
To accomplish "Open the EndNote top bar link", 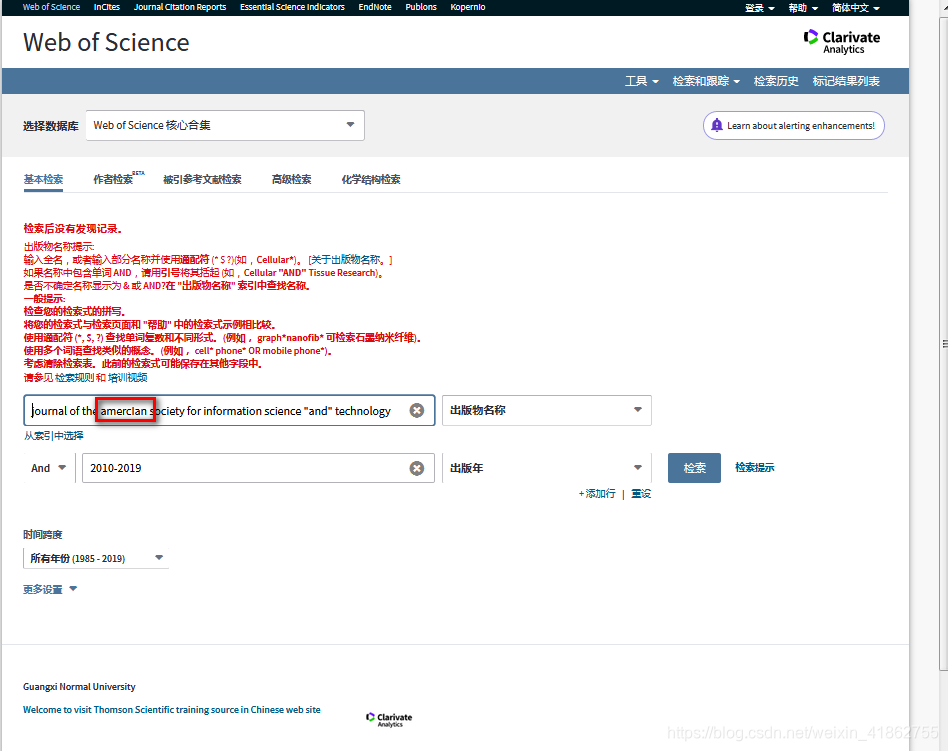I will point(375,7).
